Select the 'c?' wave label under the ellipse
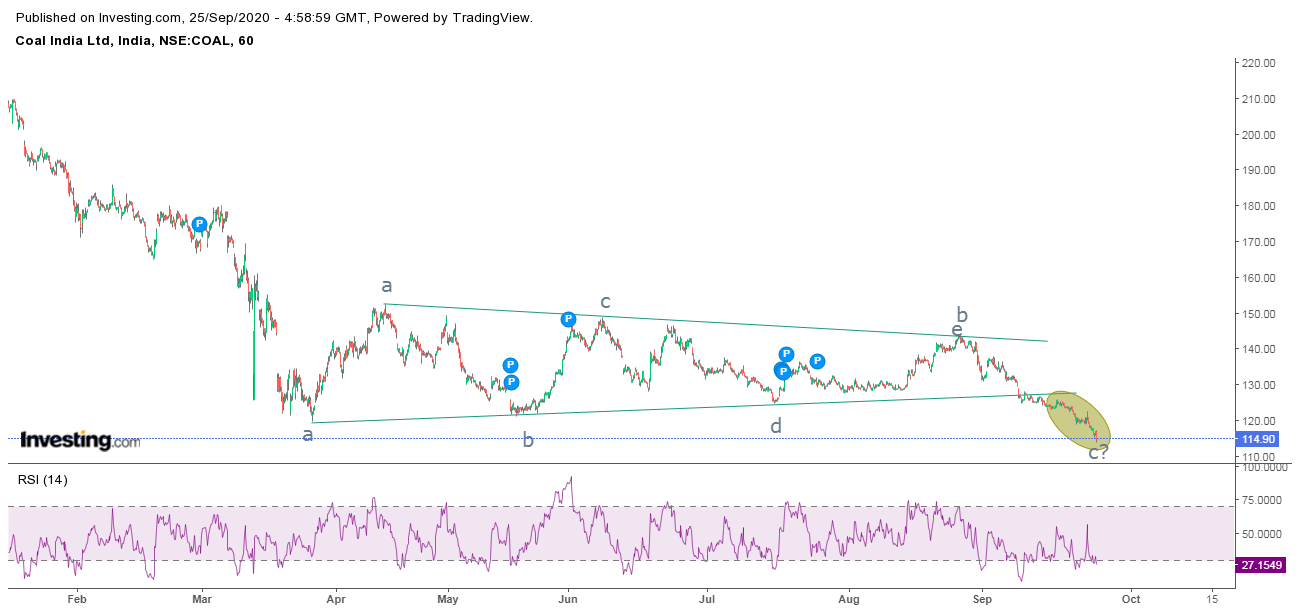 click(x=1098, y=452)
